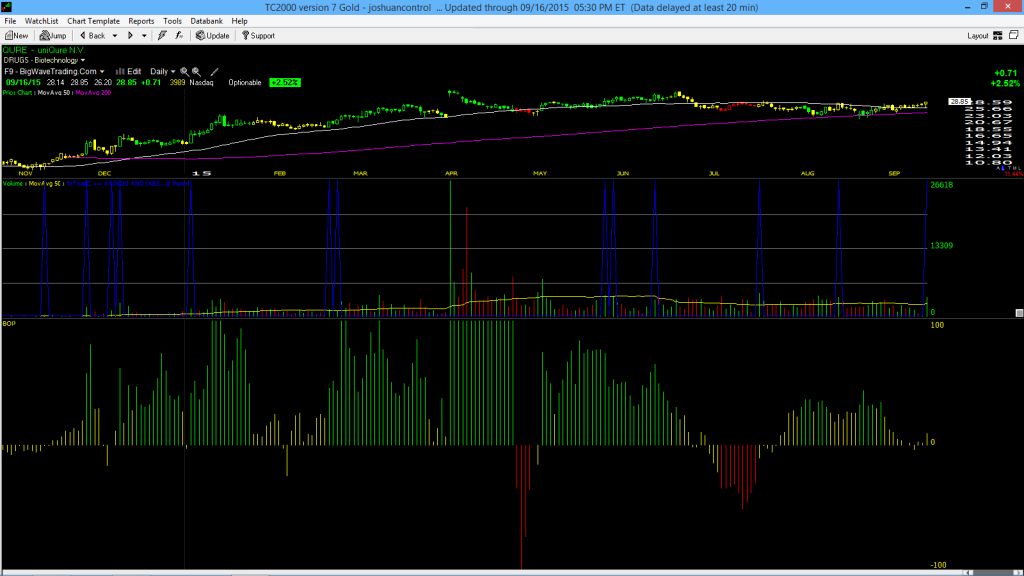This screenshot has width=1024, height=576.
Task: Click the Optionable label
Action: 245,82
